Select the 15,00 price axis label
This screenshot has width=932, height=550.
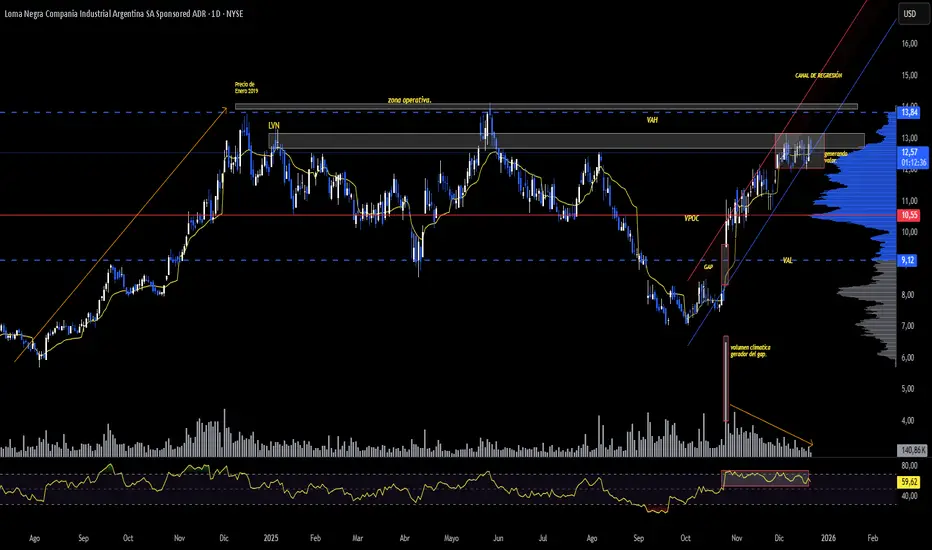[909, 75]
